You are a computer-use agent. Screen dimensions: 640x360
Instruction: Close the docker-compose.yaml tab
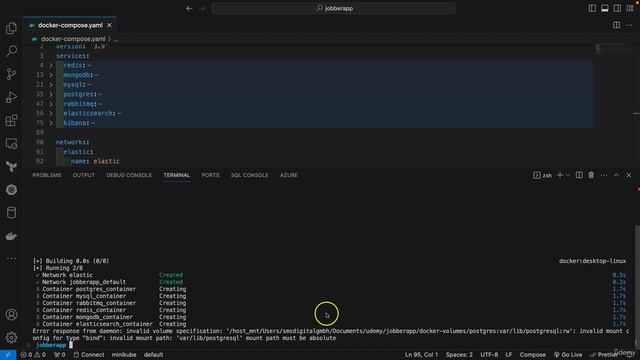click(109, 25)
